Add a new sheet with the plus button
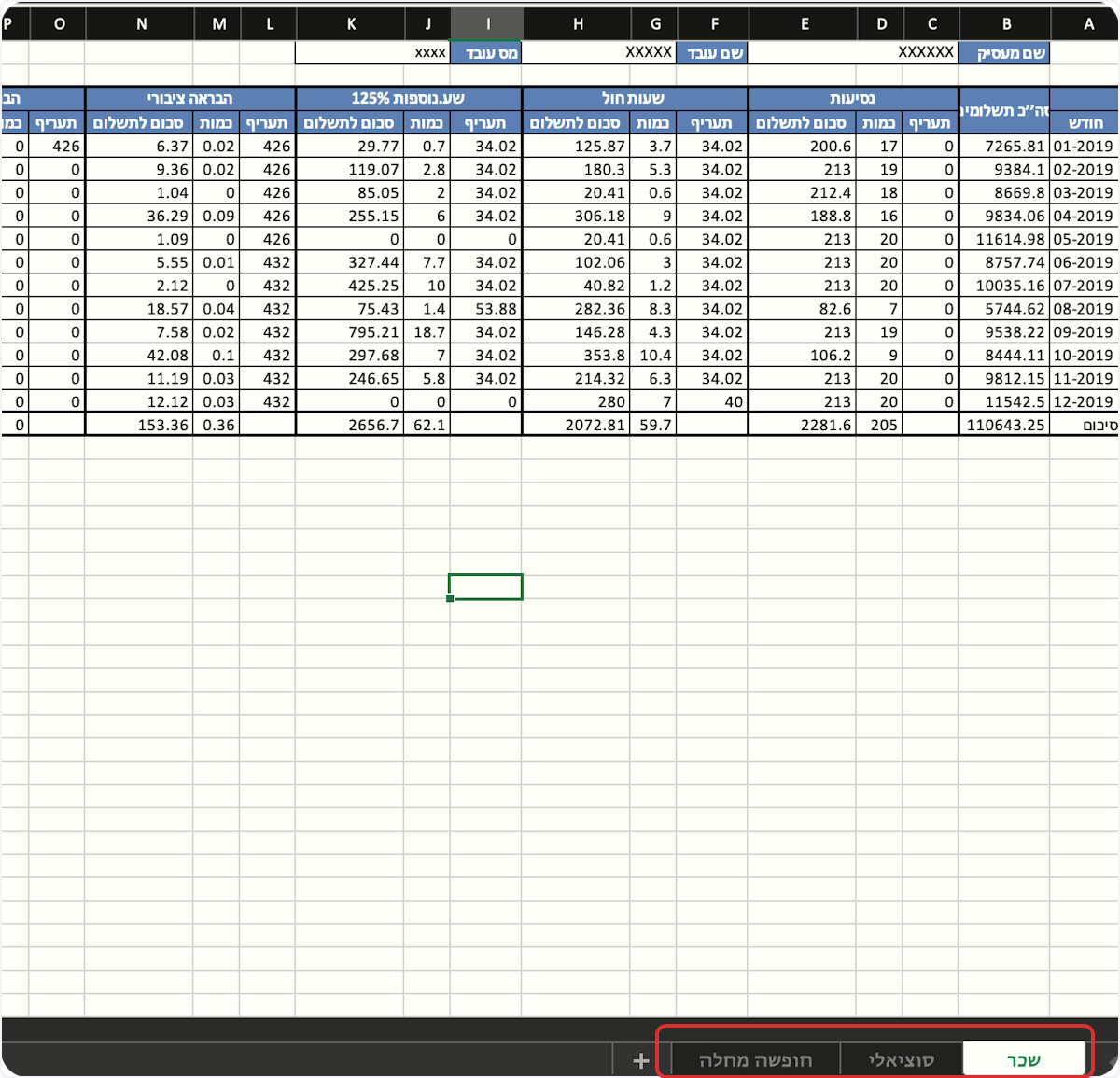This screenshot has width=1120, height=1078. pos(640,1060)
